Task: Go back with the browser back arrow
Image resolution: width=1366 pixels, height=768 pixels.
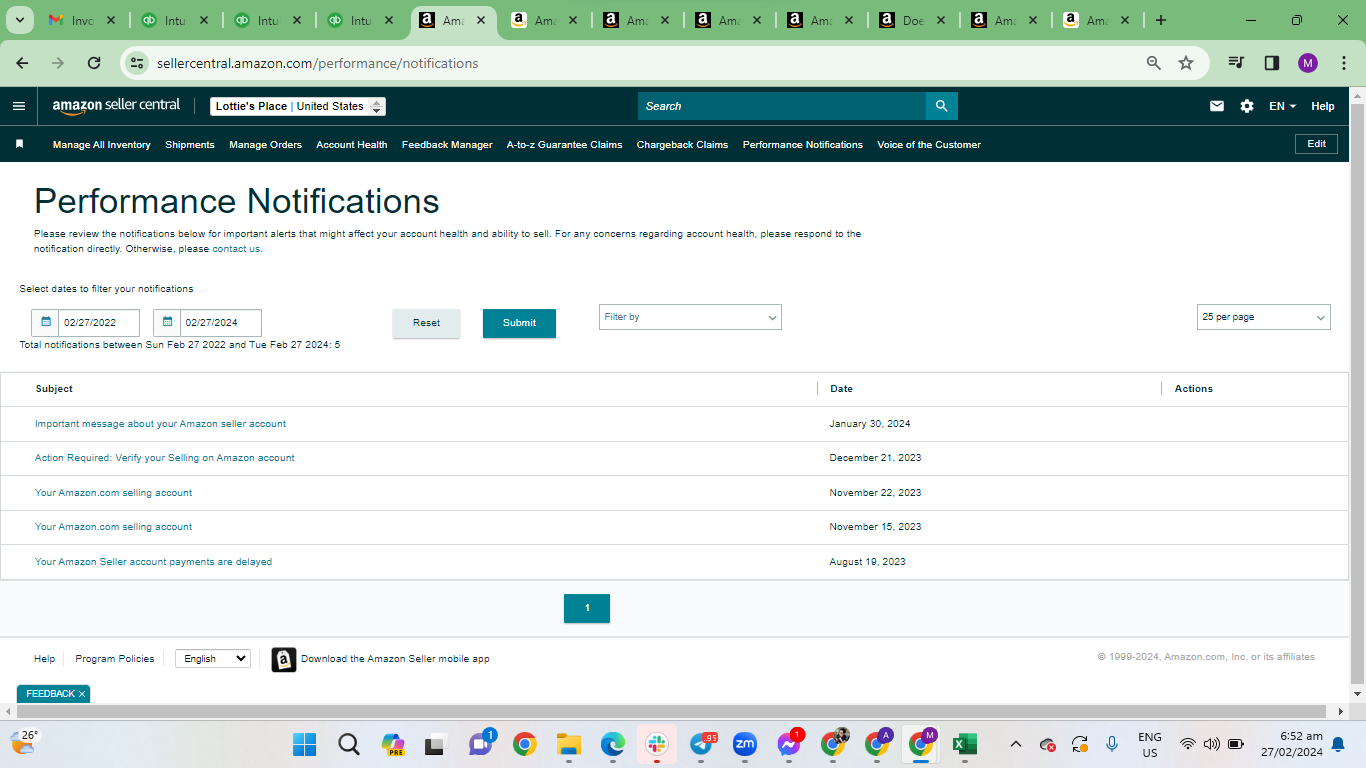Action: [22, 63]
